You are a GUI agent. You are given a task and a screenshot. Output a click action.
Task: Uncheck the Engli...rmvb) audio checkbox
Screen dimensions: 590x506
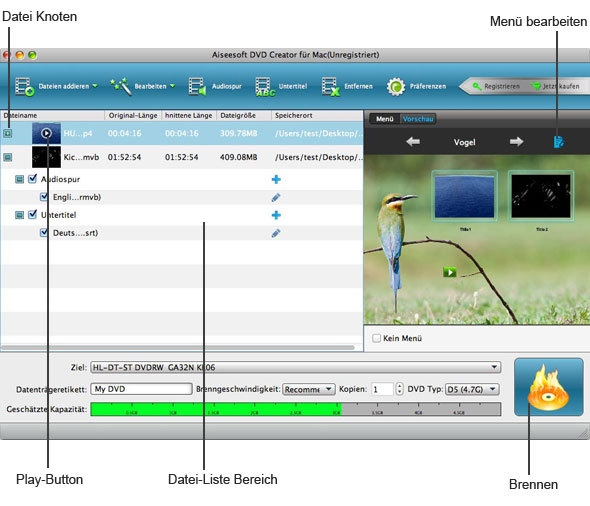tap(44, 197)
